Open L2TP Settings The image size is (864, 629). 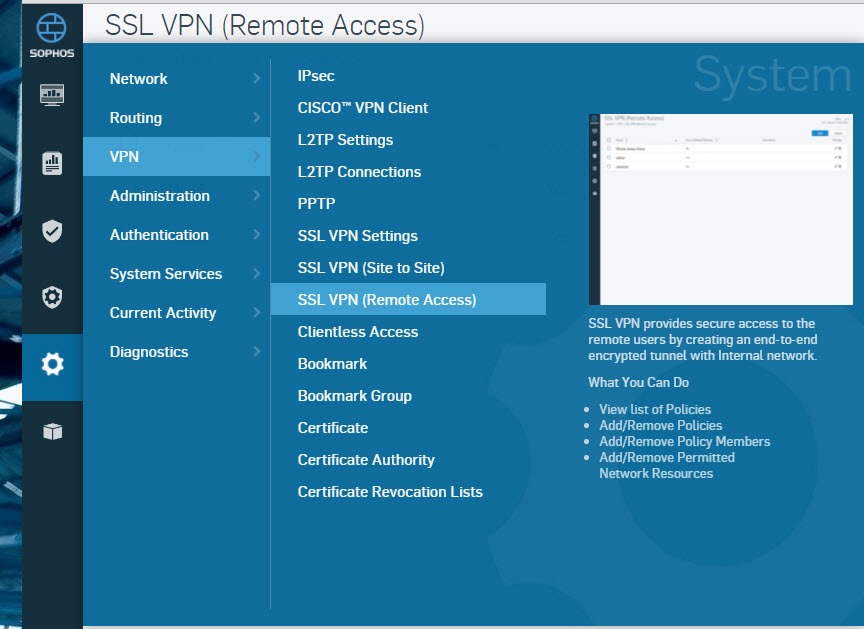tap(345, 140)
